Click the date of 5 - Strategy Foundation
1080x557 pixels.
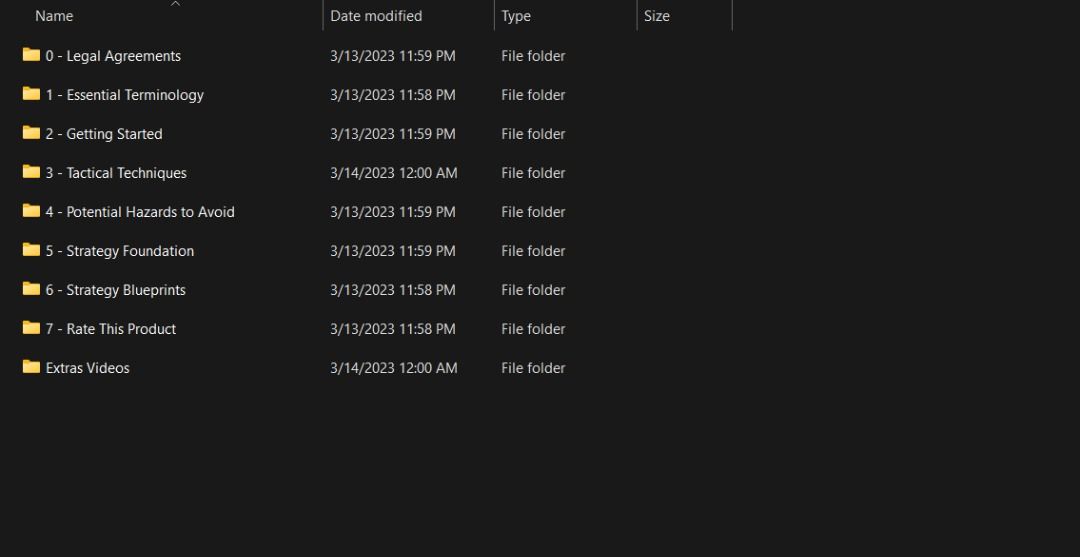[392, 251]
